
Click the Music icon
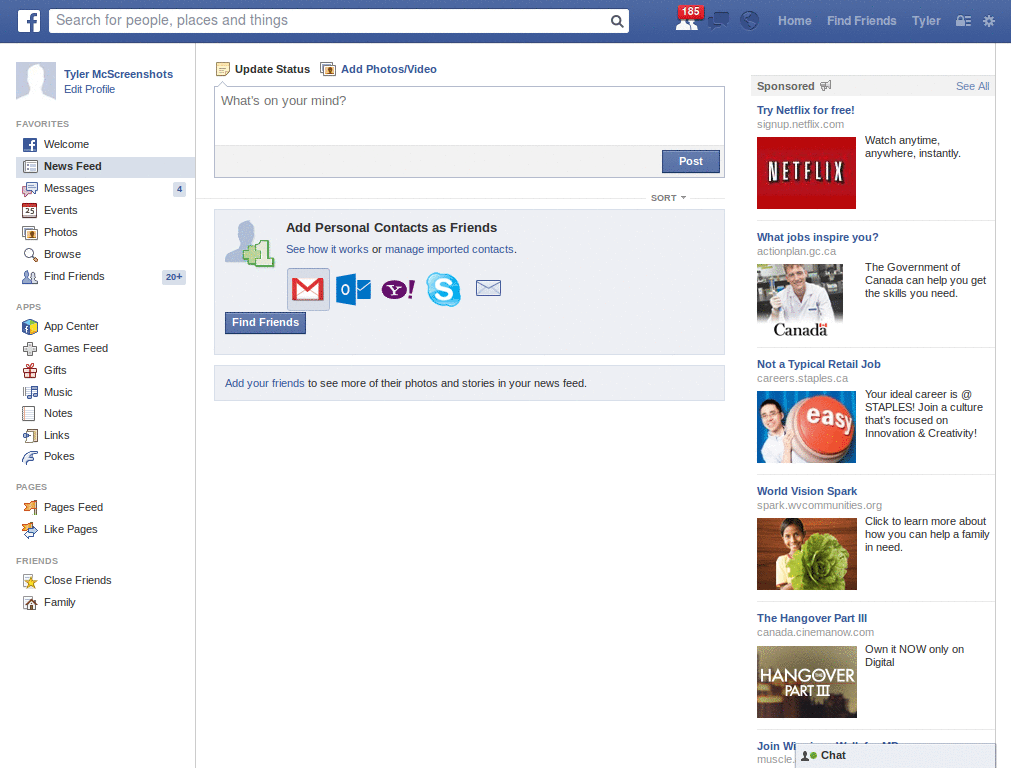pyautogui.click(x=30, y=392)
